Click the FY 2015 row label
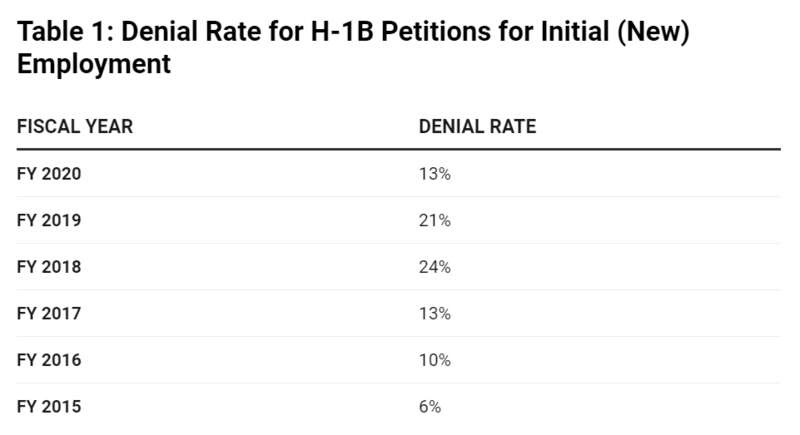Image resolution: width=800 pixels, height=435 pixels. click(49, 406)
